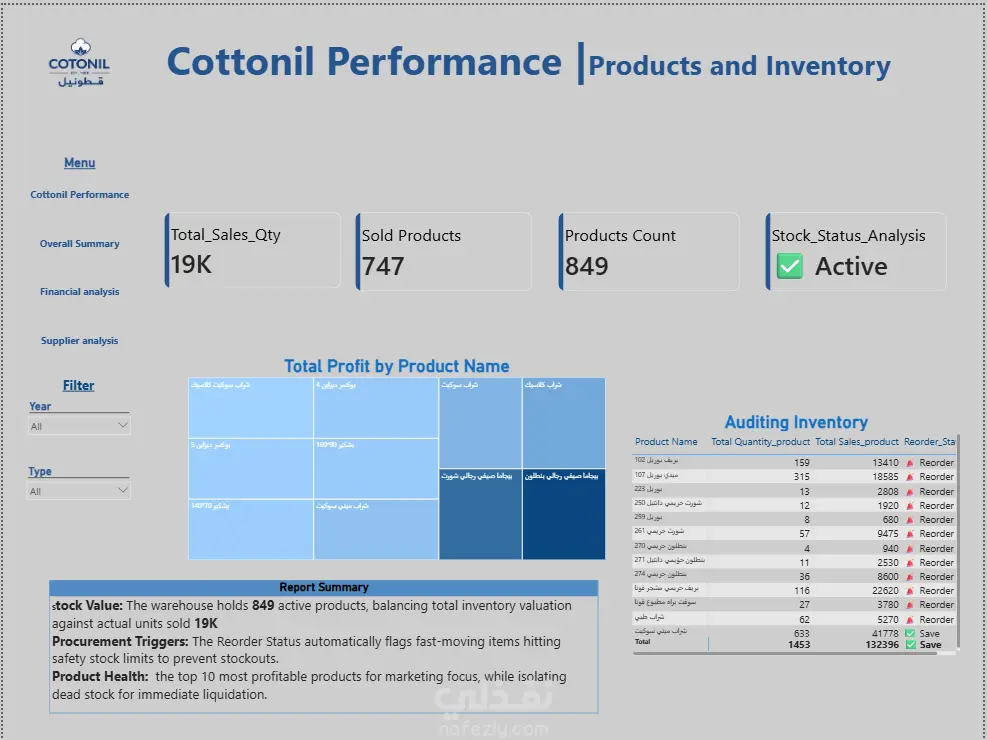The width and height of the screenshot is (987, 740).
Task: Click the red Reorder flag in the 940 sales row
Action: pos(910,549)
